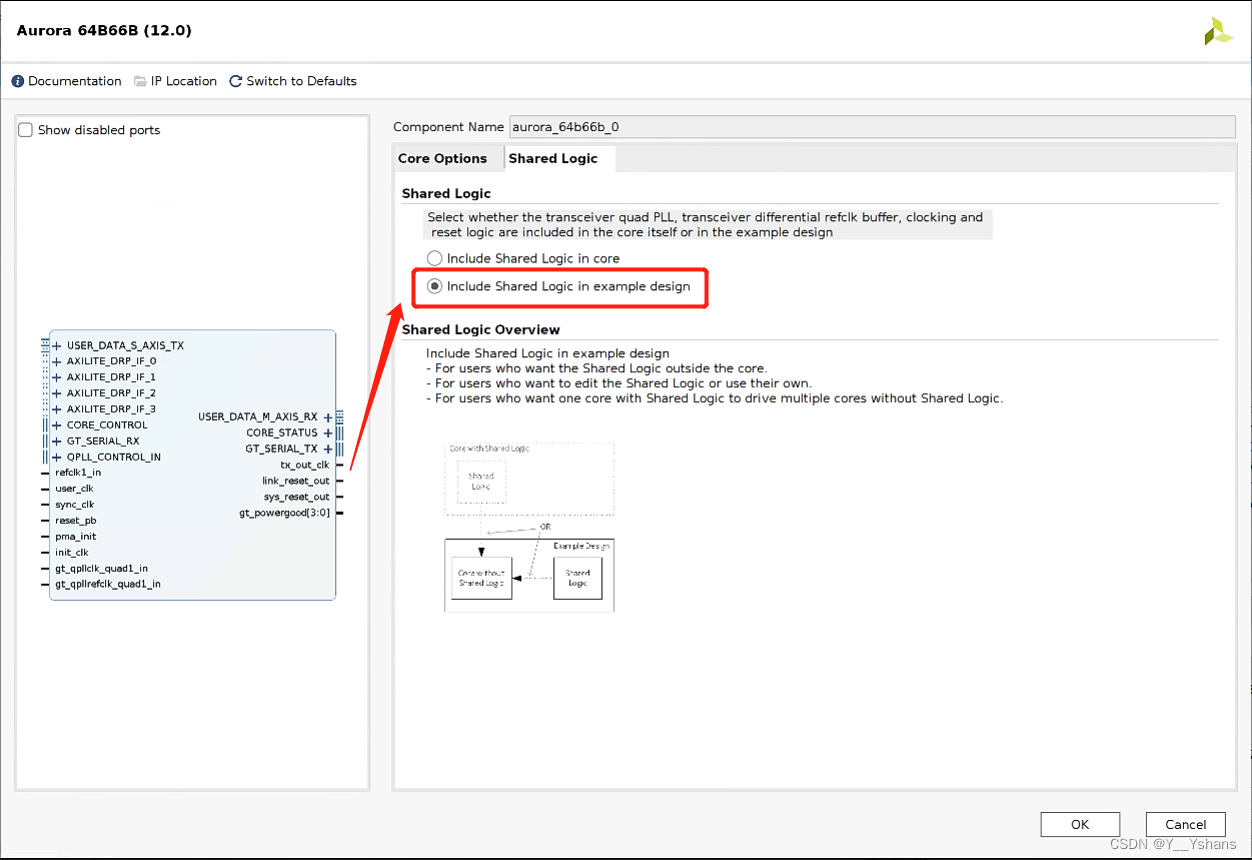This screenshot has width=1252, height=860.
Task: Click Switch to Defaults
Action: (x=293, y=81)
